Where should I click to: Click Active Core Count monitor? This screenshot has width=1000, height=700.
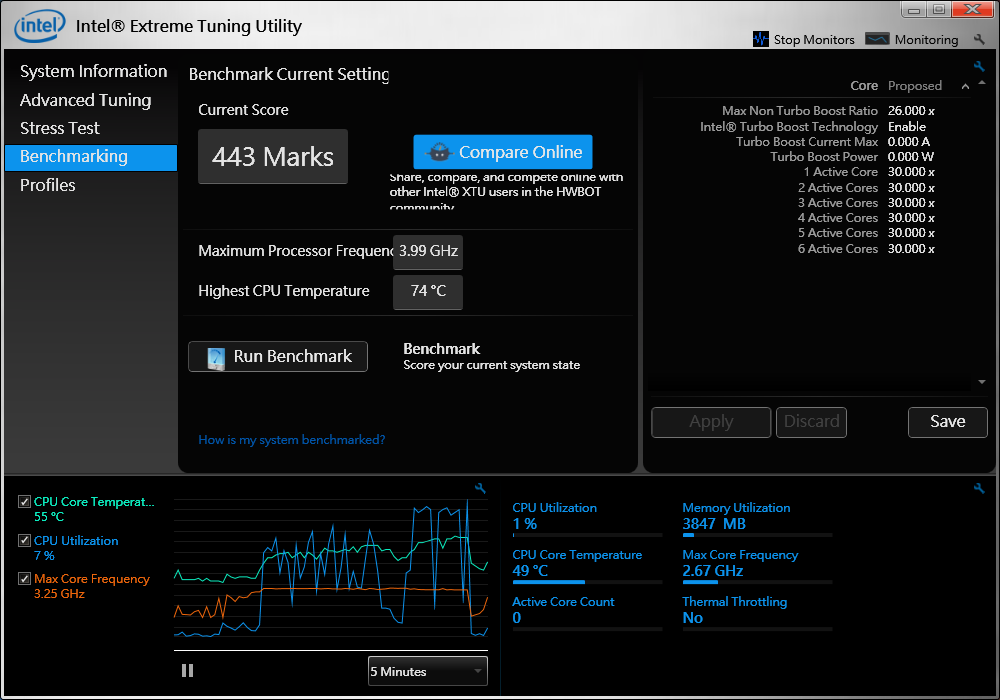[x=587, y=612]
